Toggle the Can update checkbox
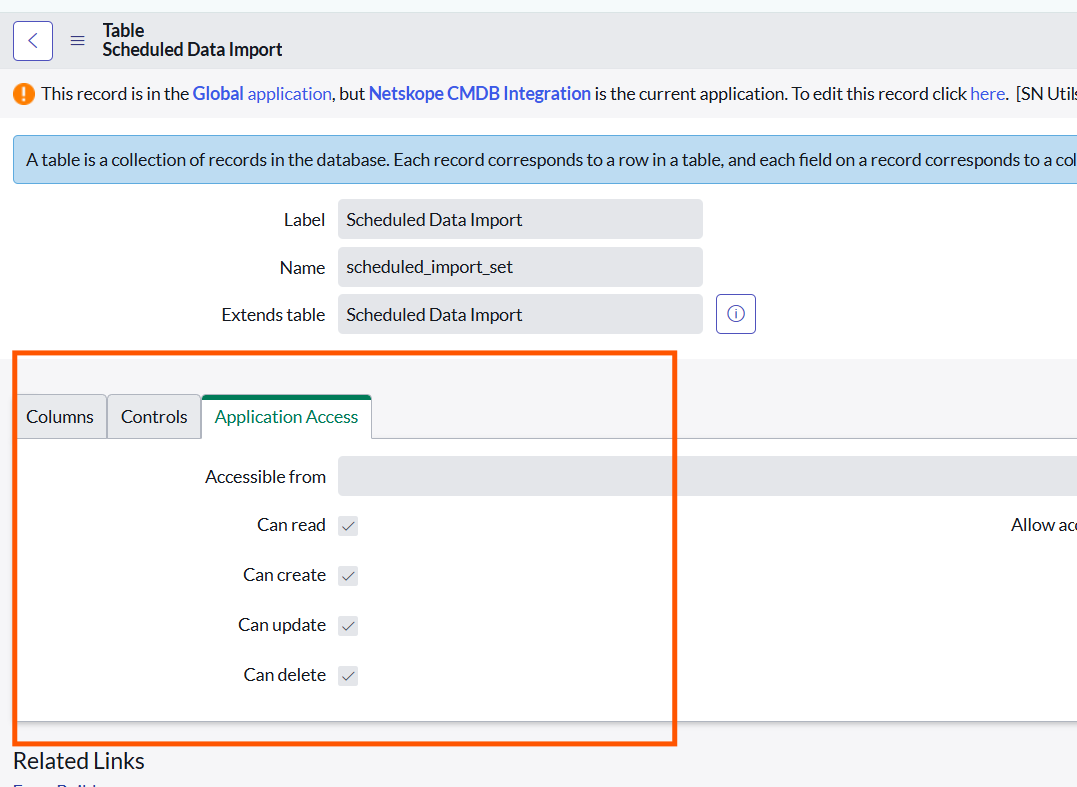This screenshot has width=1077, height=787. tap(348, 626)
